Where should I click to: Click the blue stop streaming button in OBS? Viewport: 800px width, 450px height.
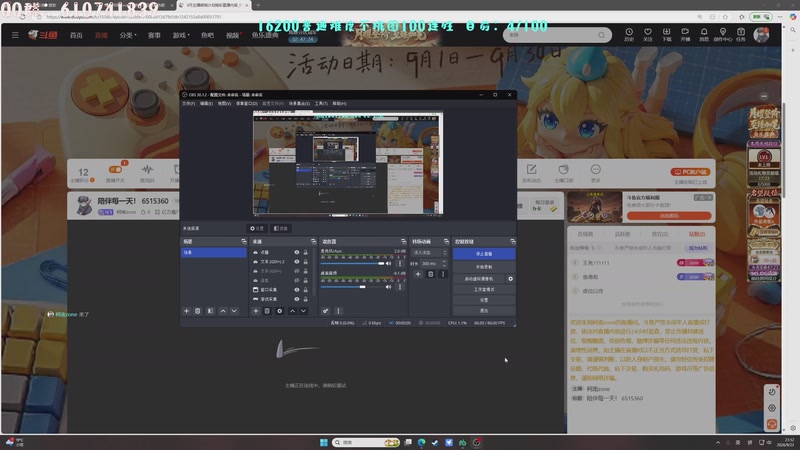(x=484, y=254)
